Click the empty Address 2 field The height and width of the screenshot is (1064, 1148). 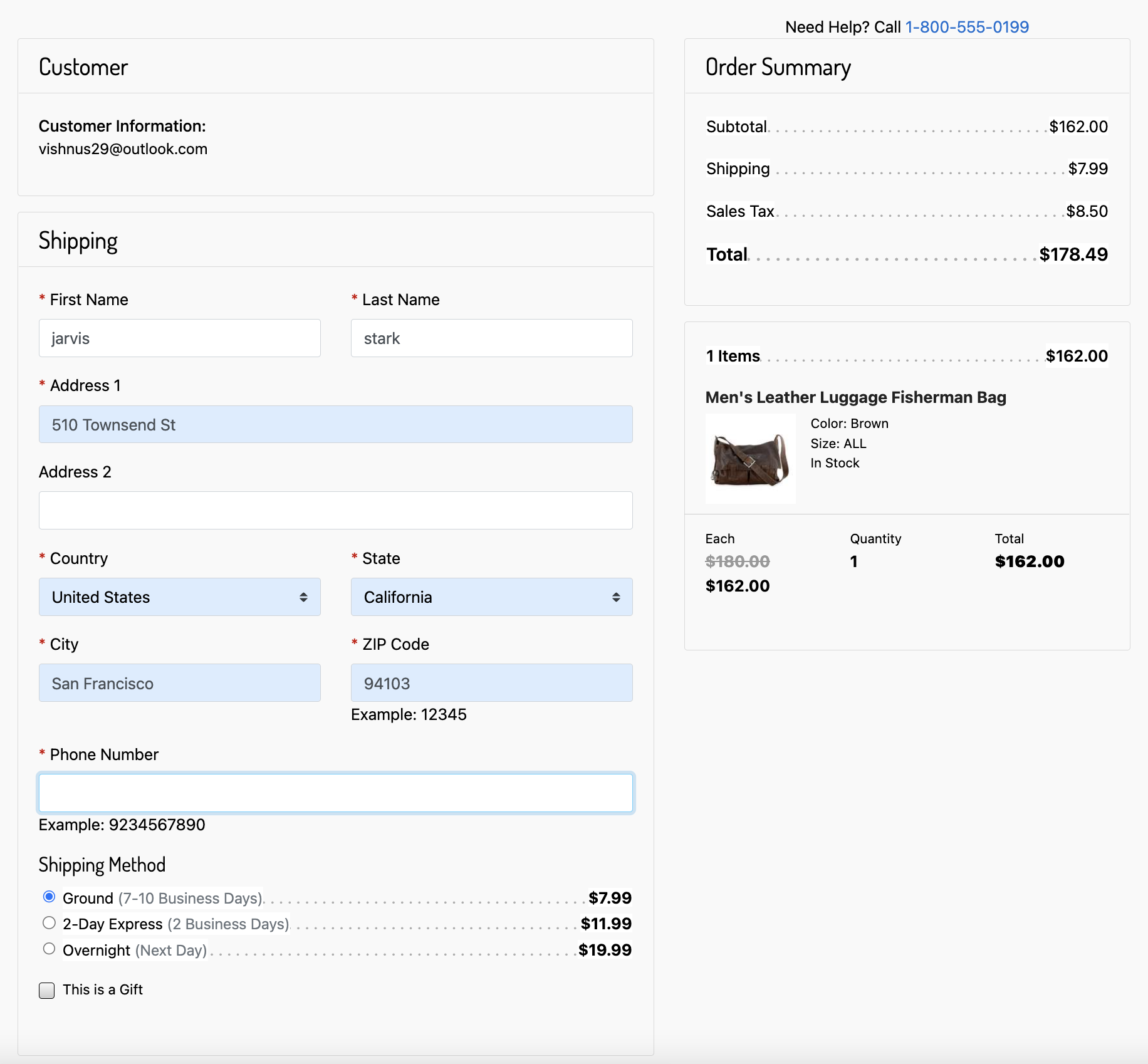click(335, 511)
